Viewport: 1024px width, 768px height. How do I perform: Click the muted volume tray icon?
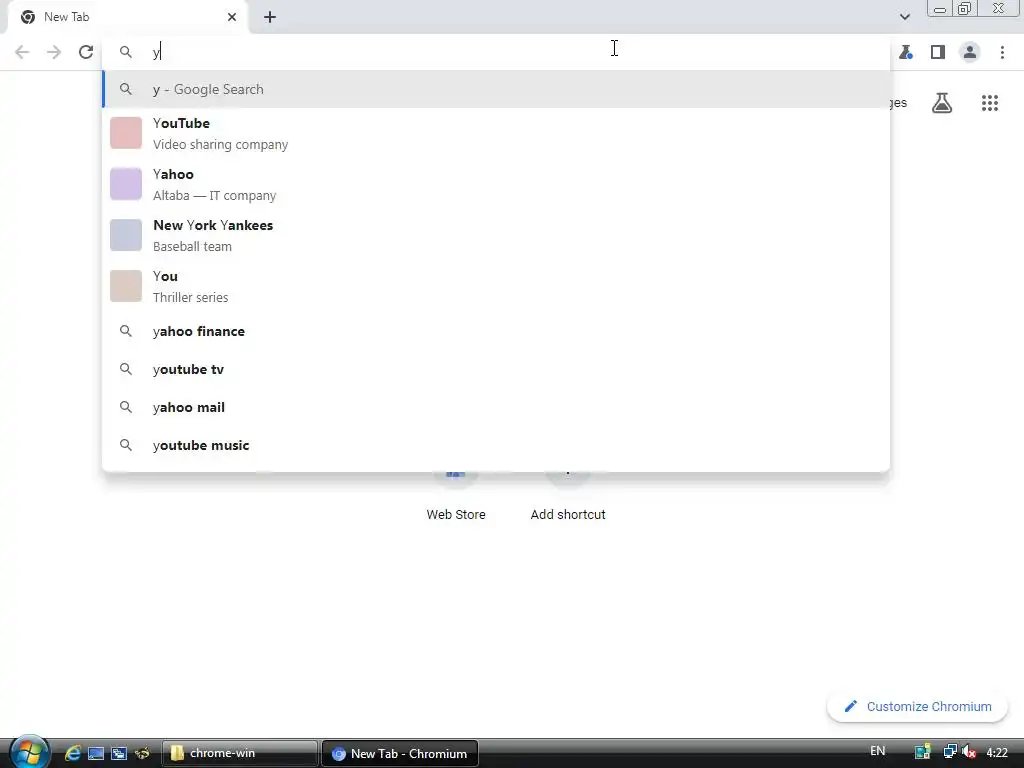click(x=969, y=752)
